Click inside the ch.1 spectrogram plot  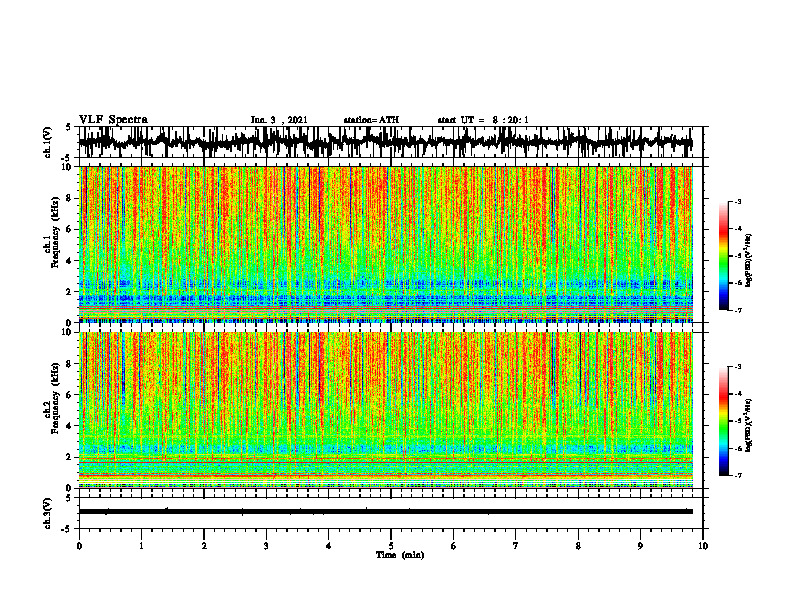pos(386,244)
